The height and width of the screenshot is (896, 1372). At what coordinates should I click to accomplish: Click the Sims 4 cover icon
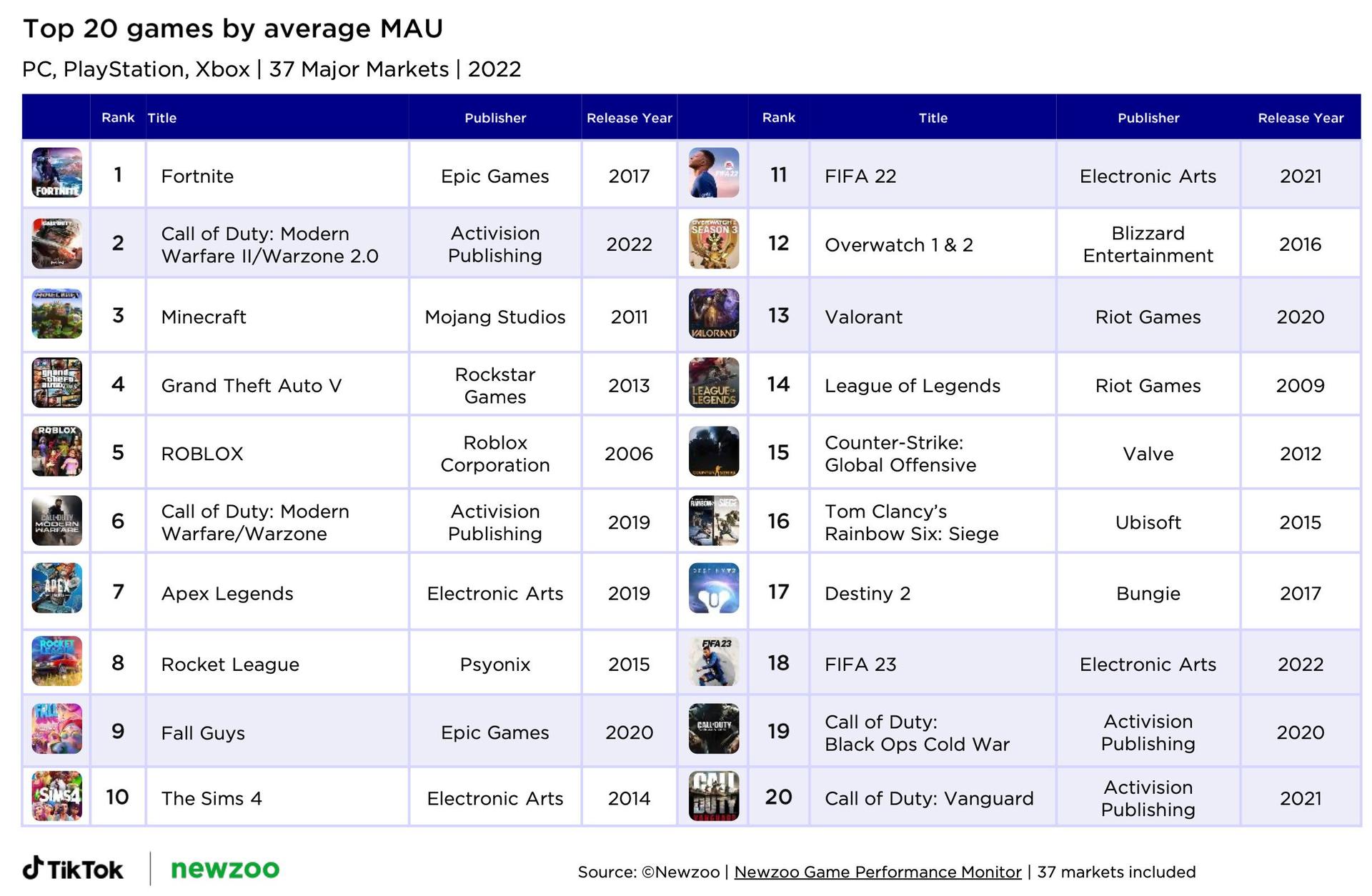(56, 796)
